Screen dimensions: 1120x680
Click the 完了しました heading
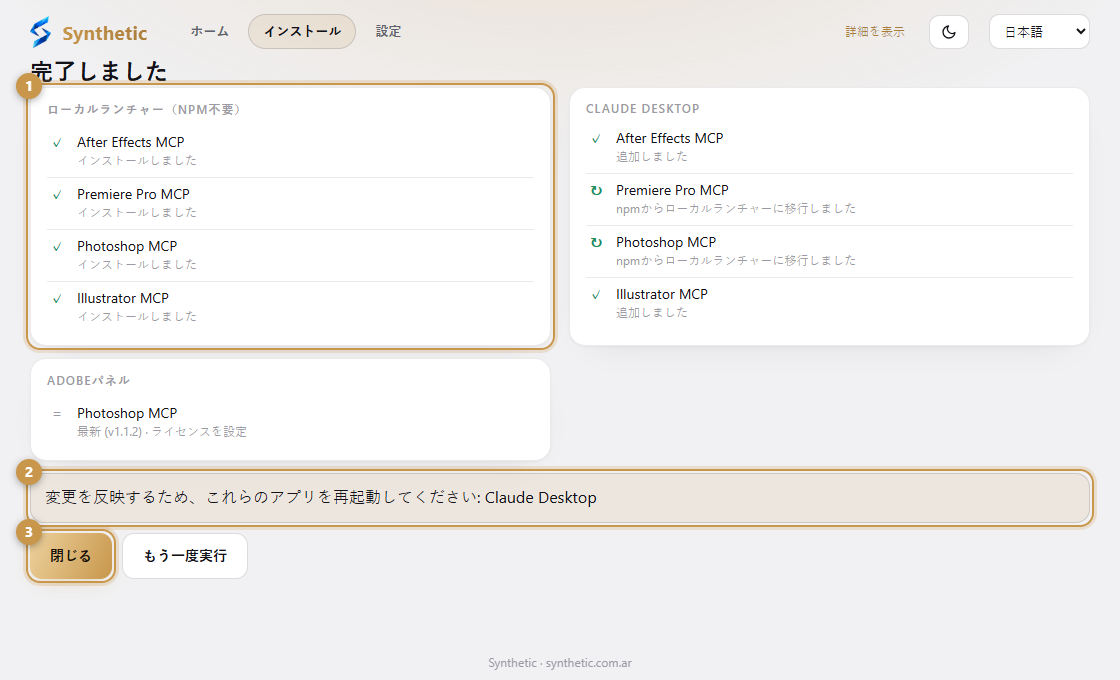tap(99, 71)
